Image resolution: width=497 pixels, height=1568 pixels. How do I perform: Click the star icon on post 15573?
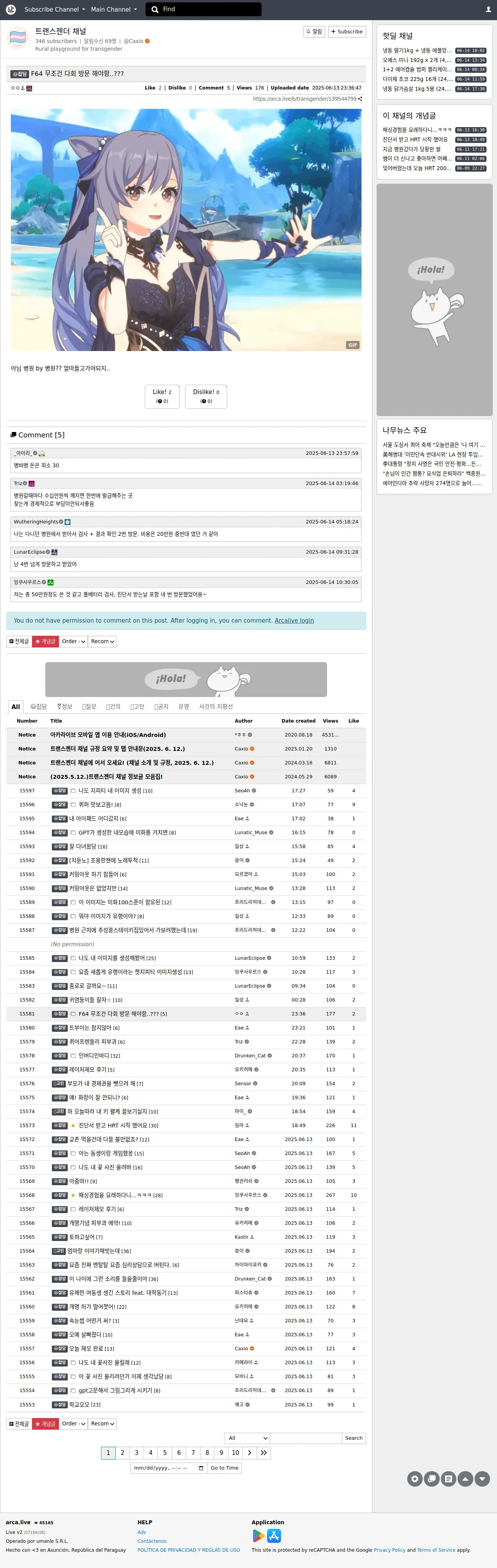pyautogui.click(x=73, y=1126)
